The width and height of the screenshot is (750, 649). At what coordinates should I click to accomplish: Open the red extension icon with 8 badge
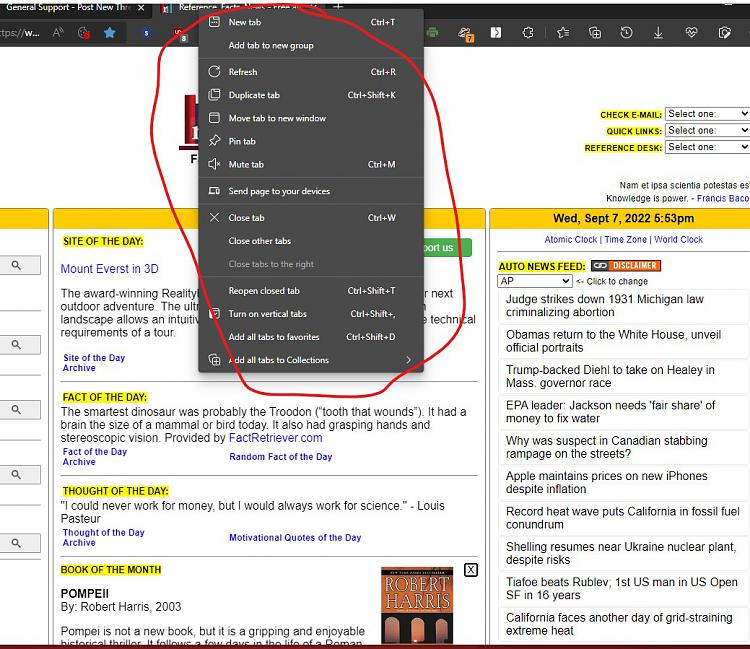tap(180, 33)
